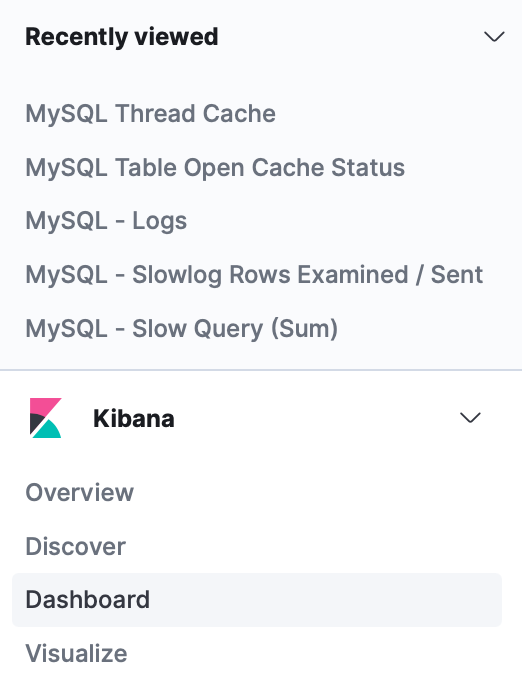Image resolution: width=522 pixels, height=690 pixels.
Task: Open MySQL Table Open Cache Status
Action: pyautogui.click(x=215, y=168)
